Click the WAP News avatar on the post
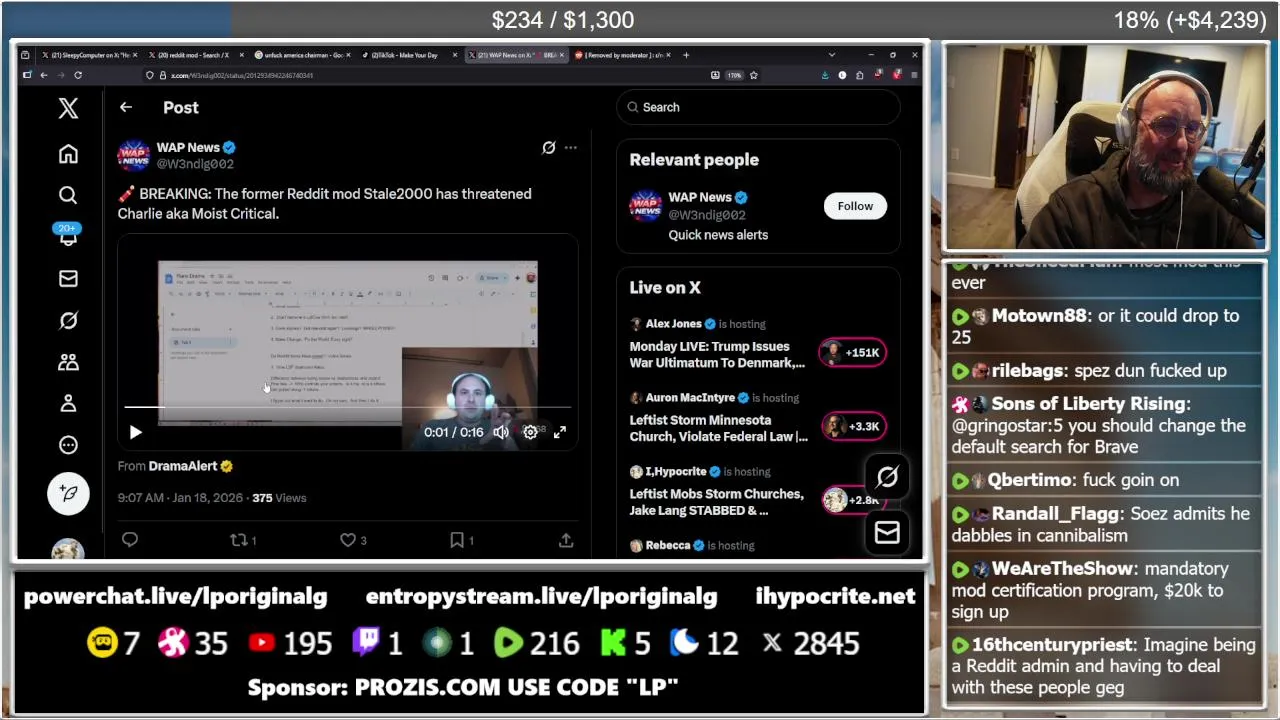The height and width of the screenshot is (720, 1280). [134, 155]
